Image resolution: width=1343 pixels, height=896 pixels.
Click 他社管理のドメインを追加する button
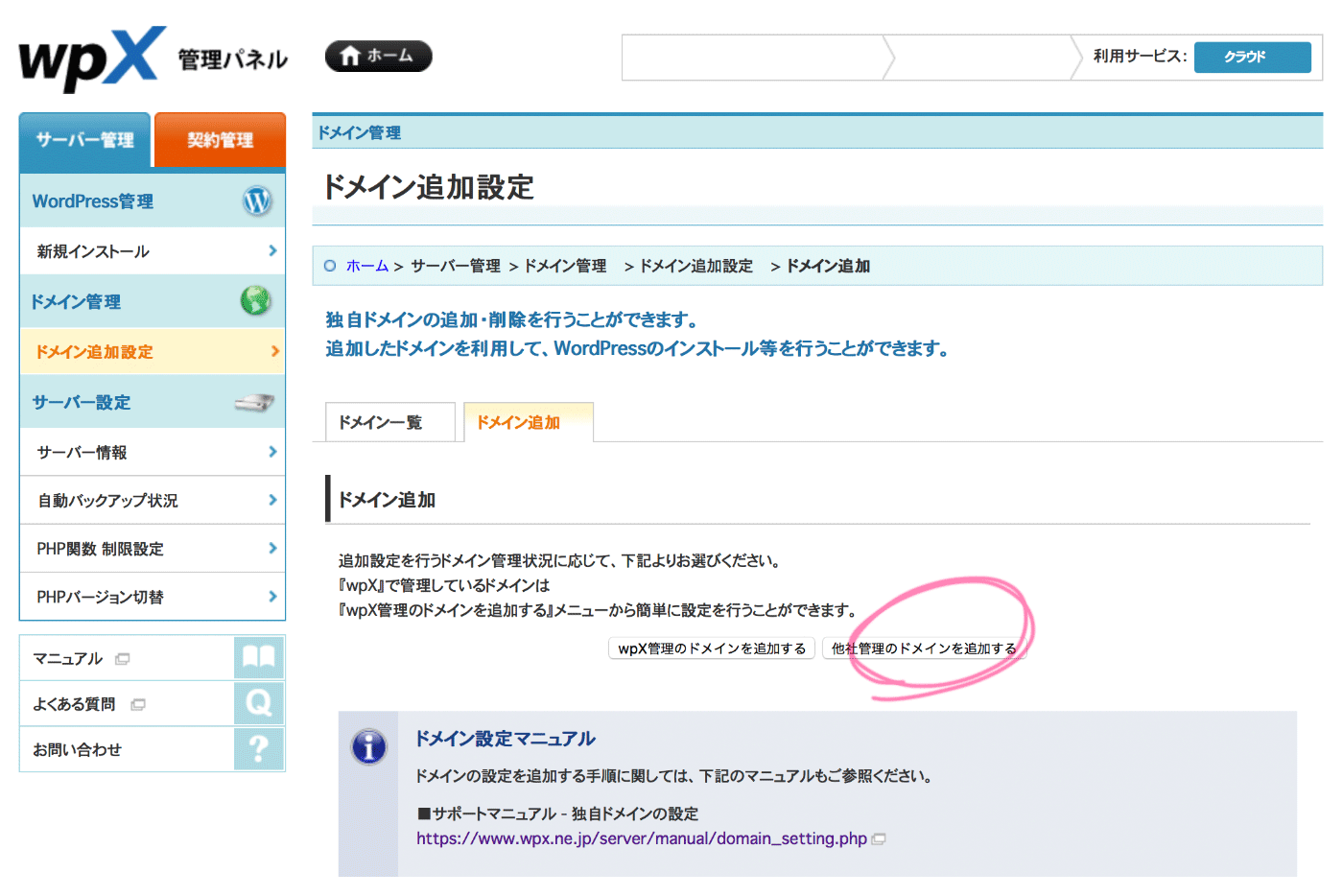(x=924, y=648)
